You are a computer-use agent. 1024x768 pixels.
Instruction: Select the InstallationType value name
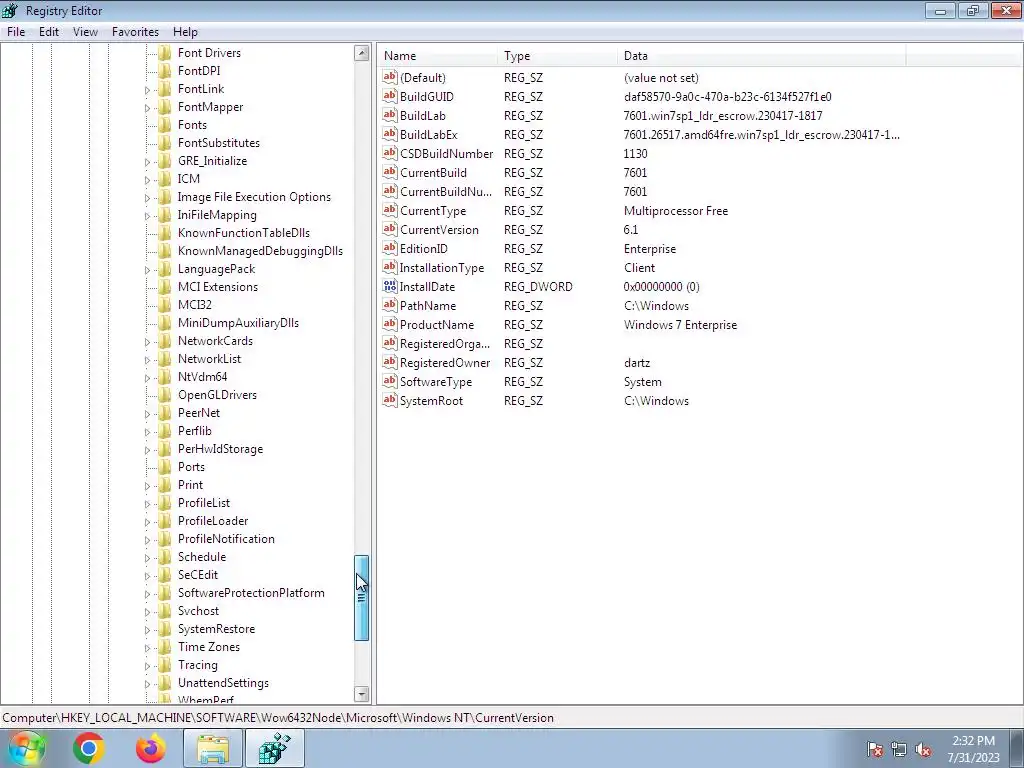point(441,267)
